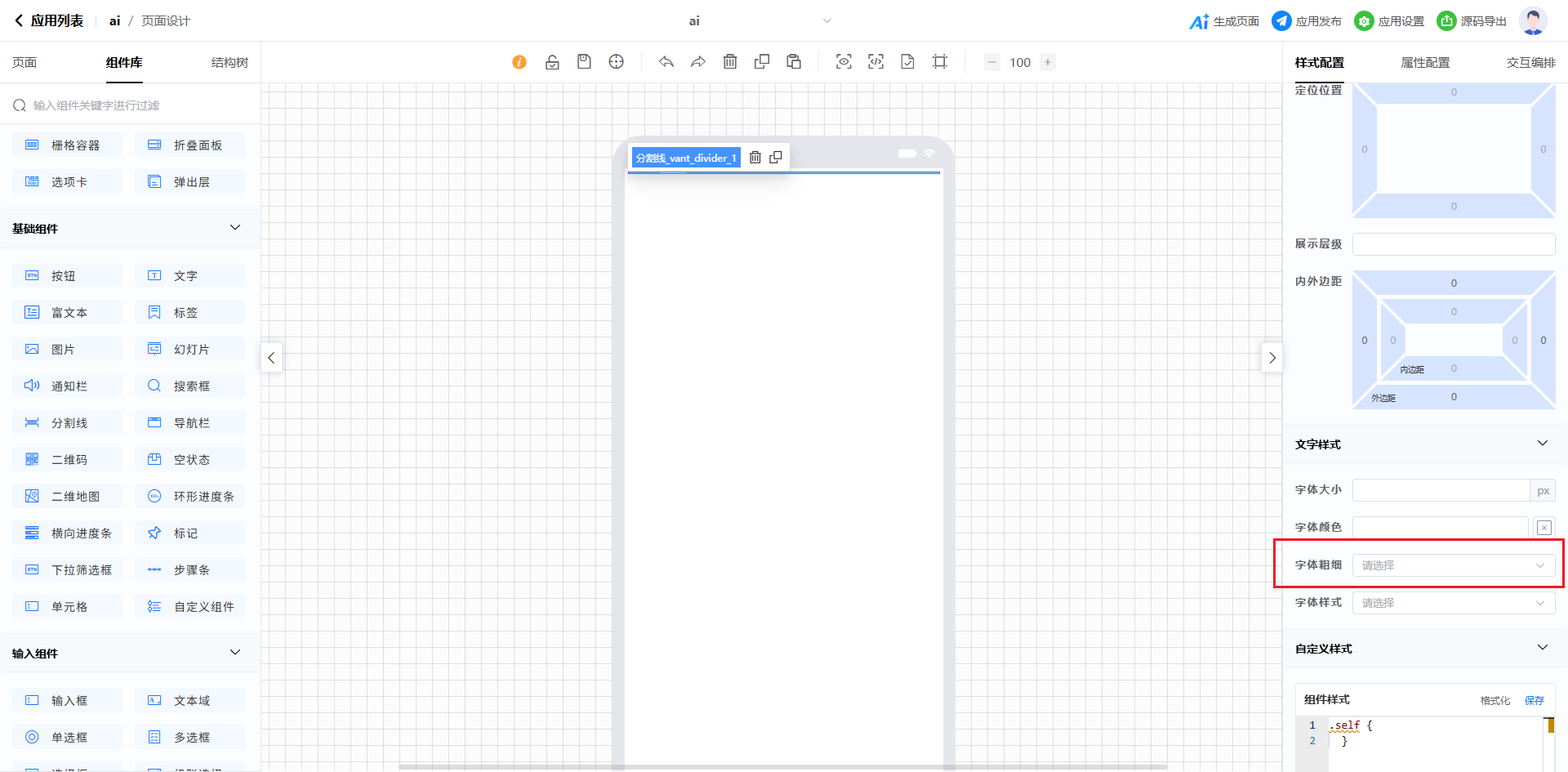Increase zoom with the plus button
This screenshot has height=772, width=1568.
(x=1048, y=62)
